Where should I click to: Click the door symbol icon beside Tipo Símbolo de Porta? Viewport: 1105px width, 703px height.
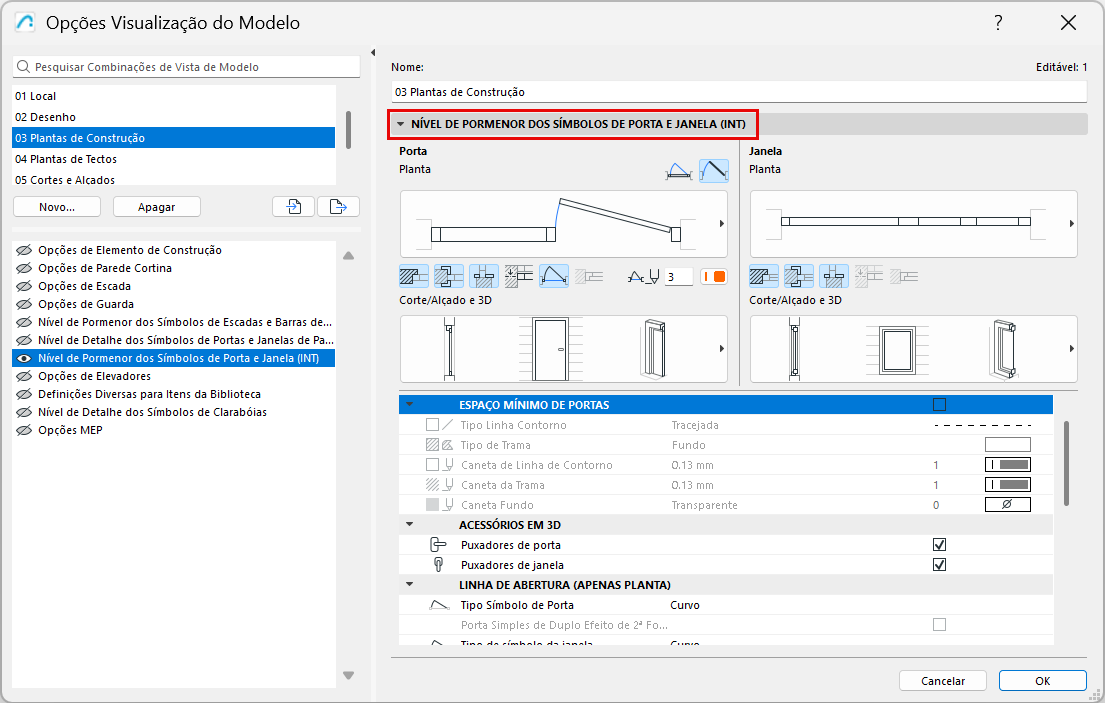[x=439, y=605]
